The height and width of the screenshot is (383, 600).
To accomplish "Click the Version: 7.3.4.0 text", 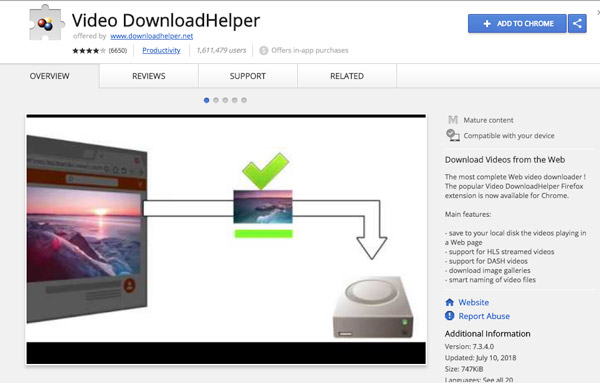I will click(469, 347).
